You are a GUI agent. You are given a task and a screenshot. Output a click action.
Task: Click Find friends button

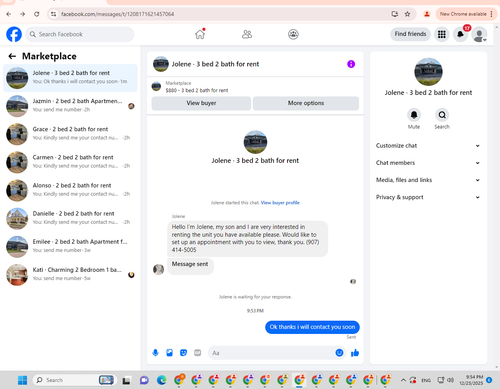410,34
